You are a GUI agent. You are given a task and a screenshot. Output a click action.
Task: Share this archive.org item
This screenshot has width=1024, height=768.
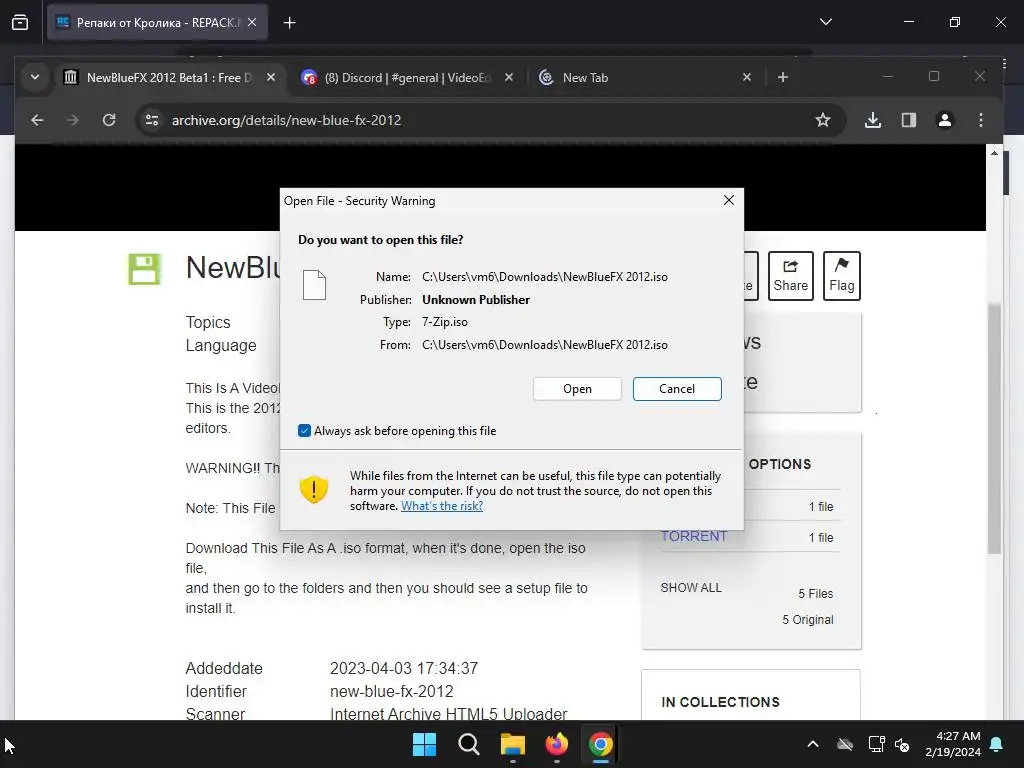click(790, 276)
